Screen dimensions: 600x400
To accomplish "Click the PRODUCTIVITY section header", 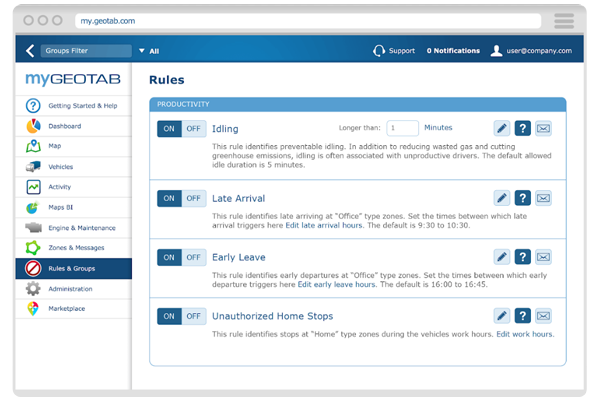I will (358, 104).
